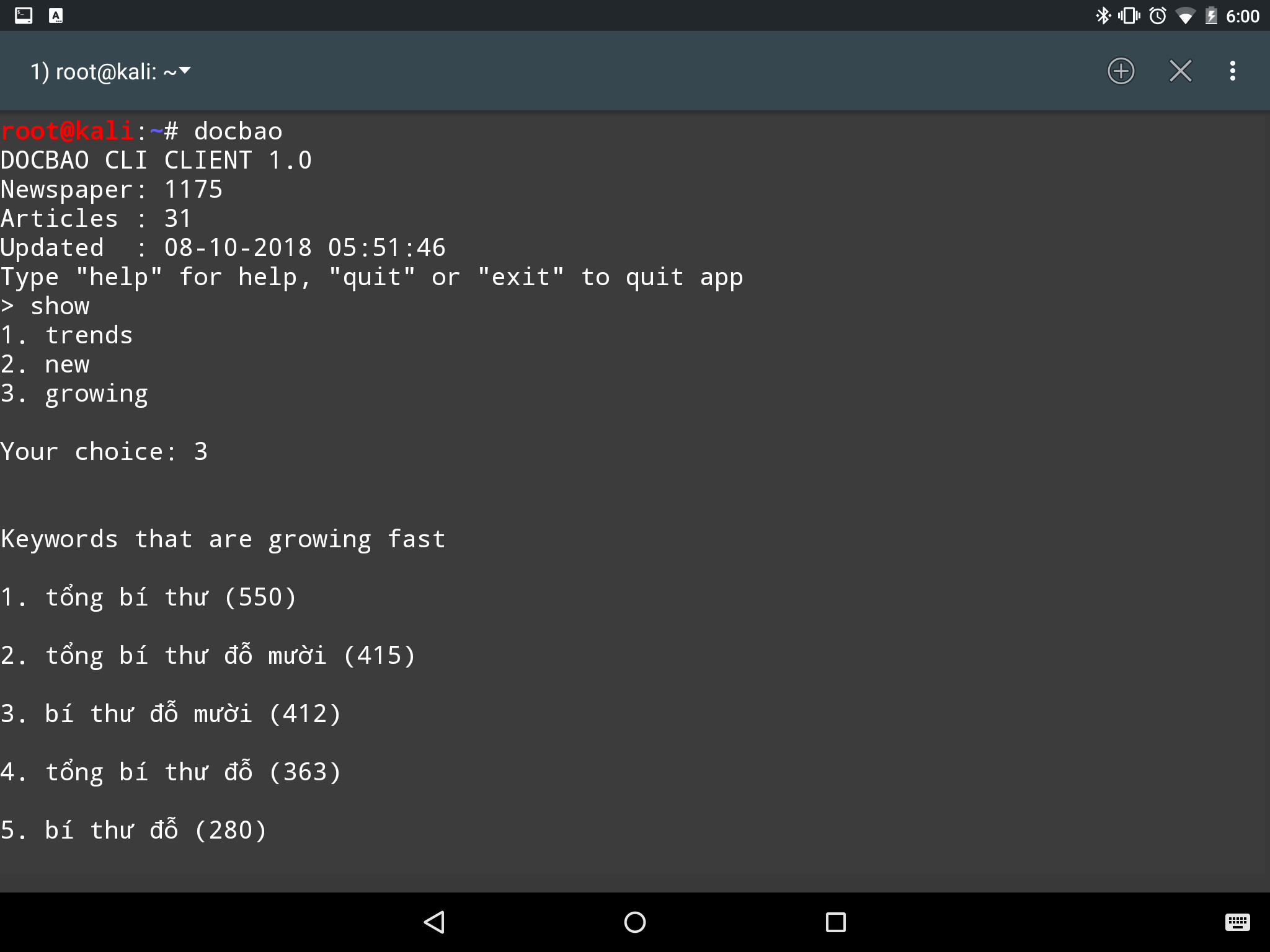Open the keyboard switcher icon

[1237, 922]
